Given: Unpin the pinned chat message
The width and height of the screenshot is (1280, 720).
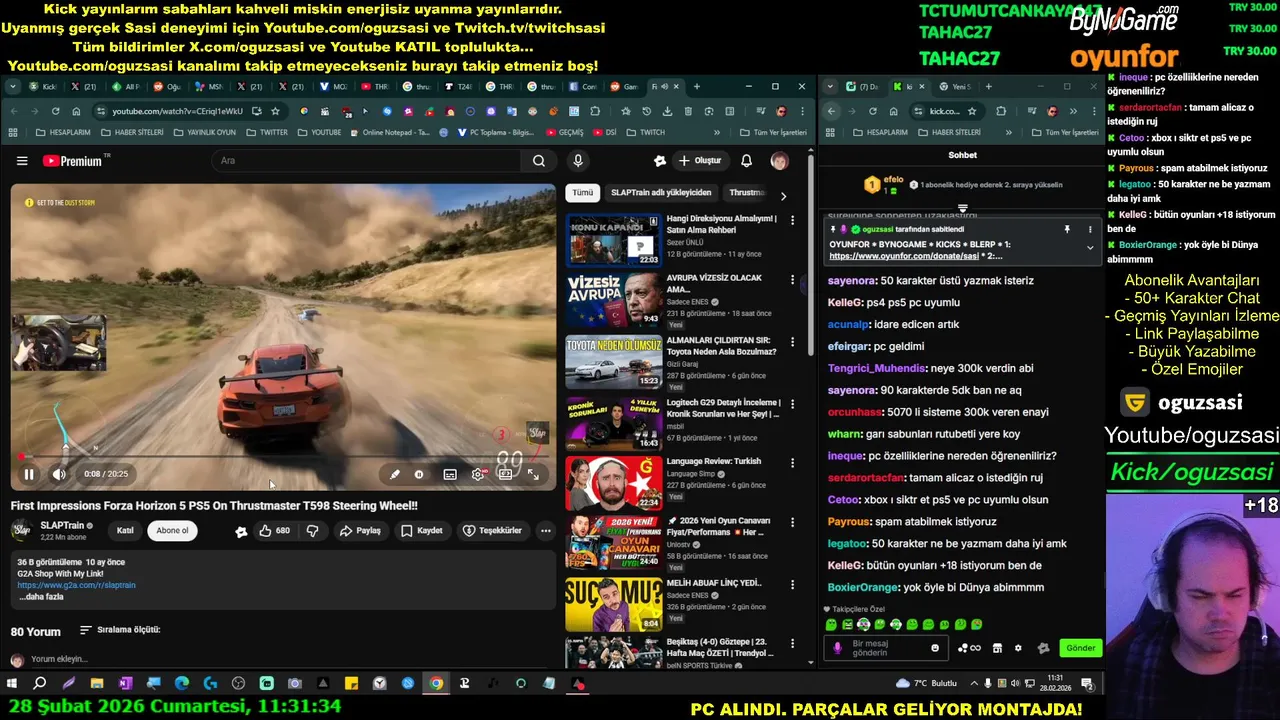Looking at the screenshot, I should pyautogui.click(x=1067, y=230).
